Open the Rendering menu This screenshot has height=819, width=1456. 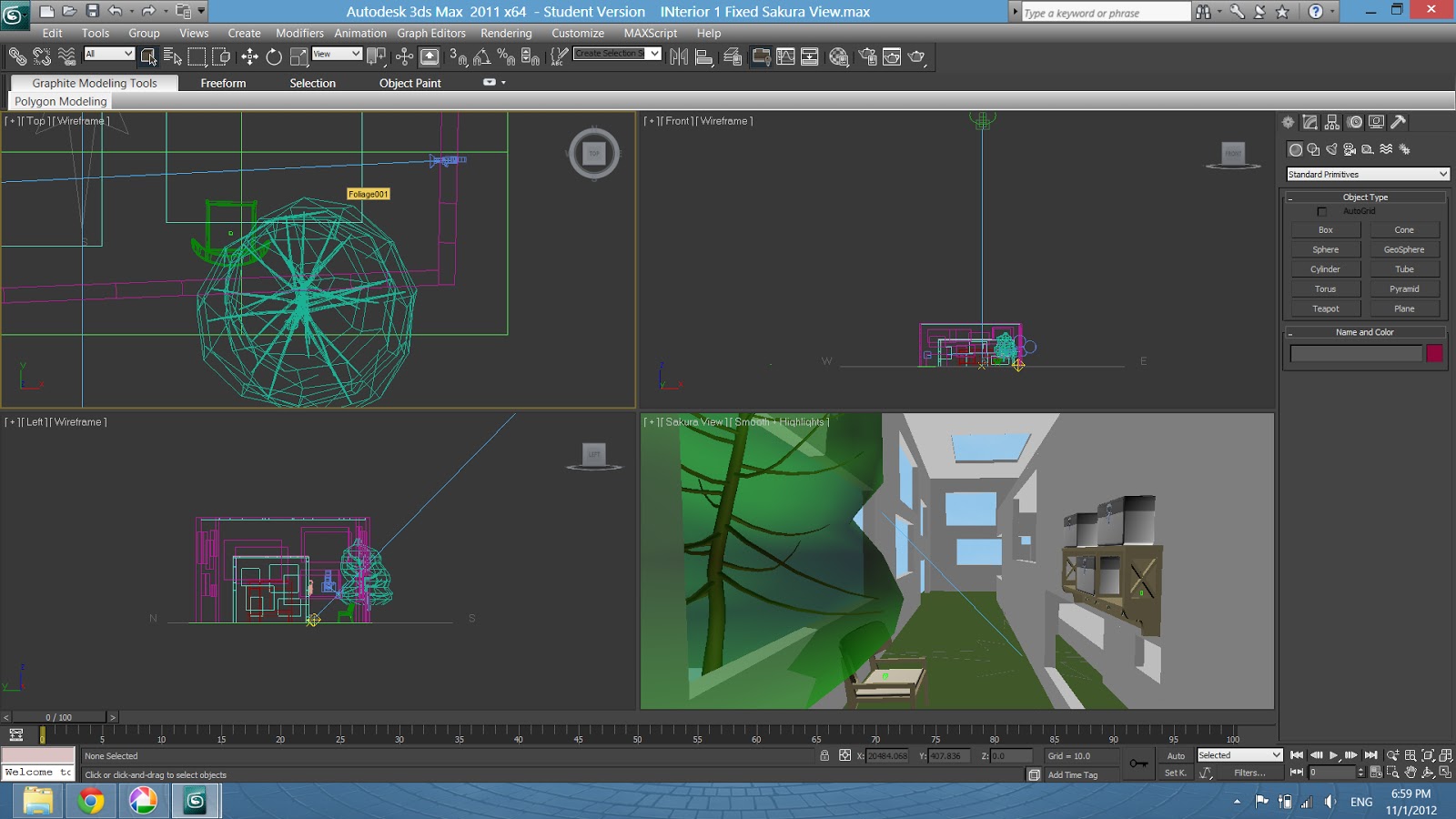pyautogui.click(x=506, y=33)
